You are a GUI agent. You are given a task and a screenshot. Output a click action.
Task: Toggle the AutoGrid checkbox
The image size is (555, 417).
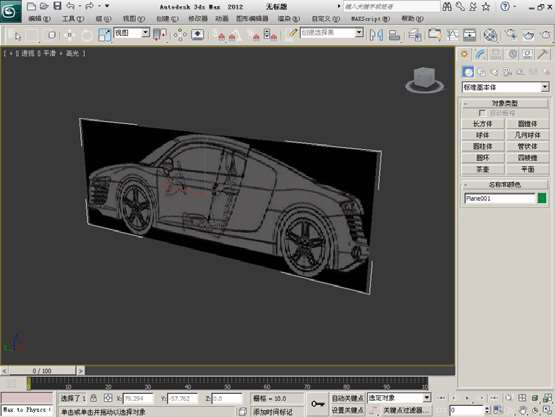pos(481,113)
